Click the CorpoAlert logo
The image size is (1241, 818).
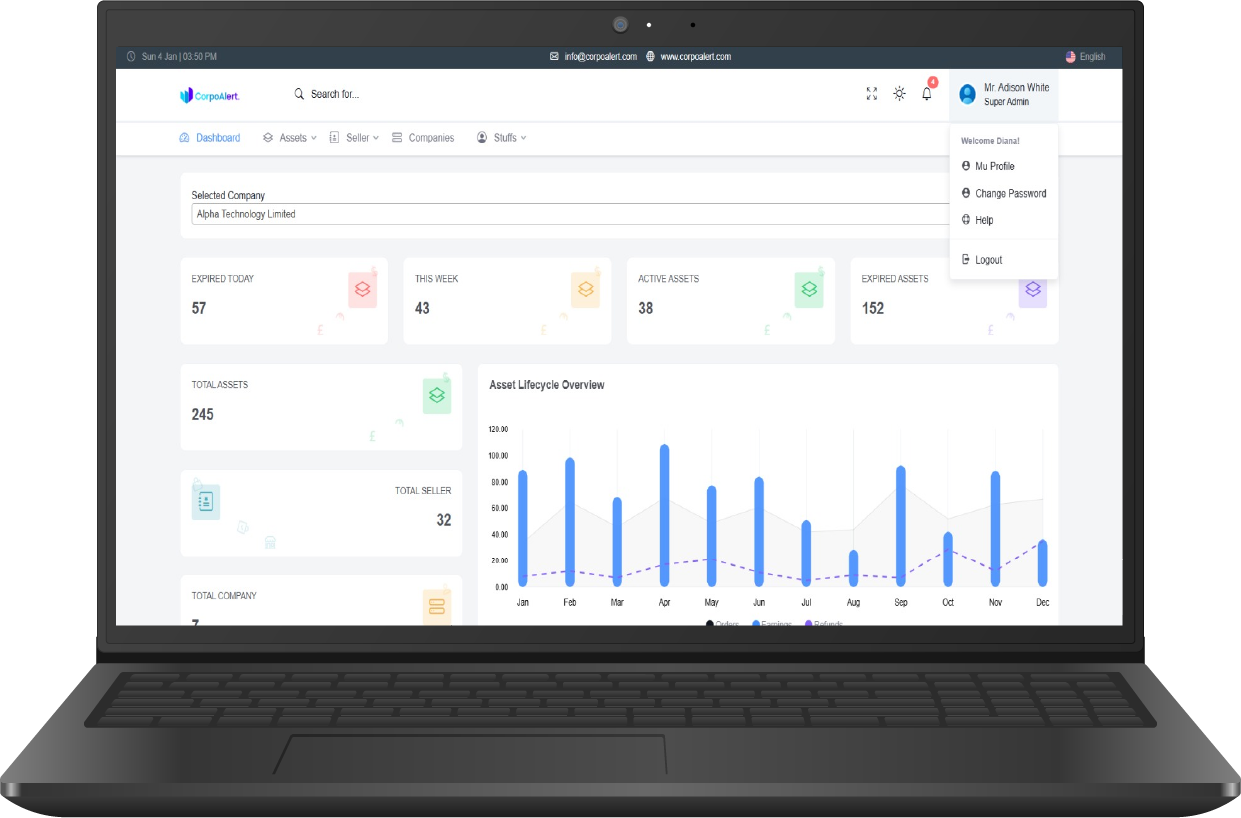coord(209,95)
